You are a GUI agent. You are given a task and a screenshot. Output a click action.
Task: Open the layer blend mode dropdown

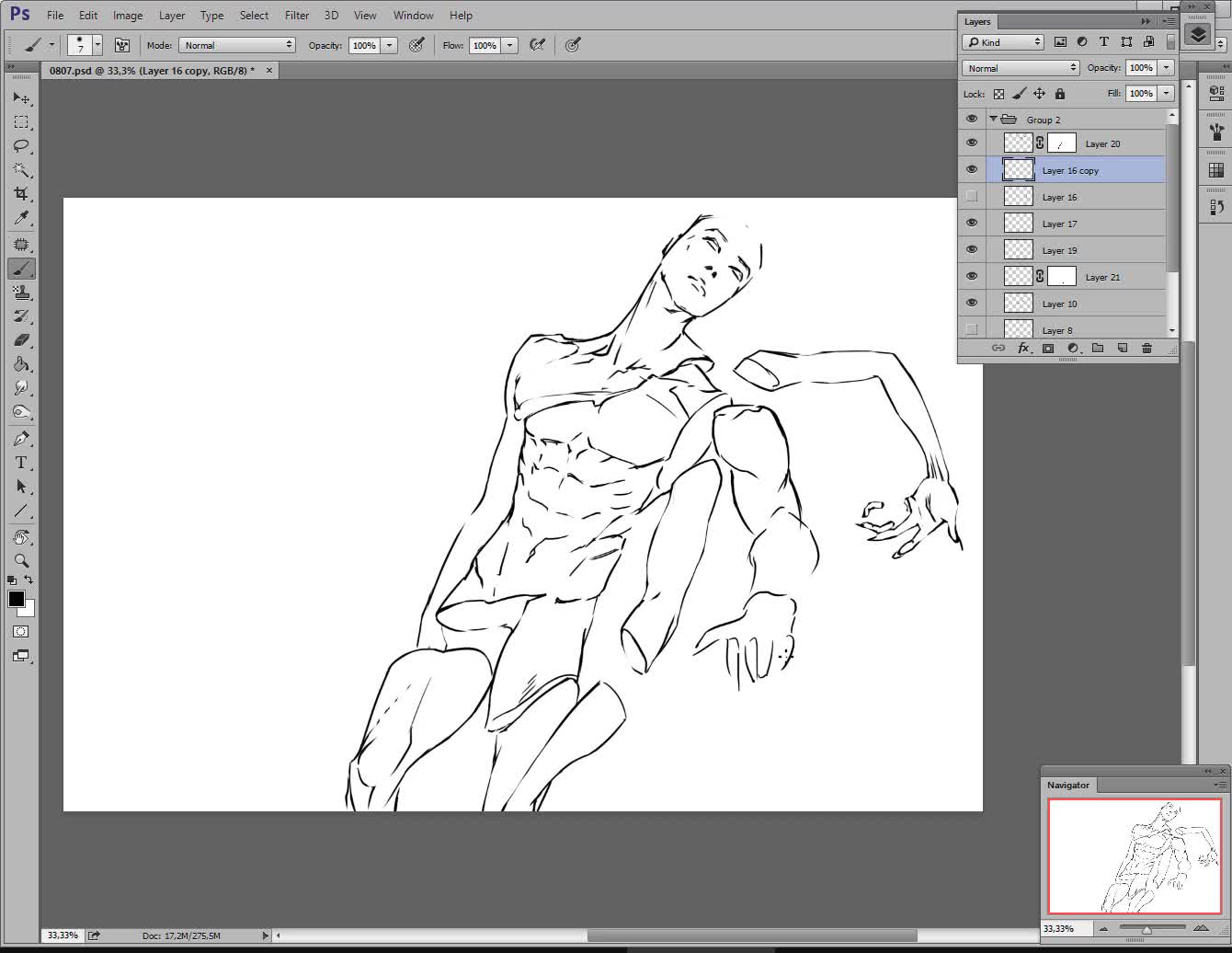1021,68
